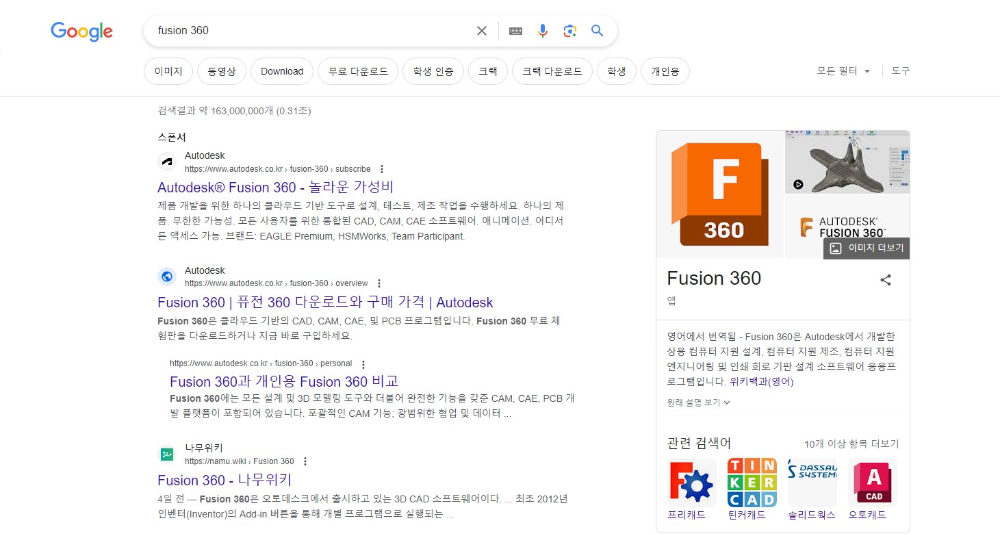Image resolution: width=1000 pixels, height=535 pixels.
Task: Click the 도구 tools button
Action: (x=901, y=71)
